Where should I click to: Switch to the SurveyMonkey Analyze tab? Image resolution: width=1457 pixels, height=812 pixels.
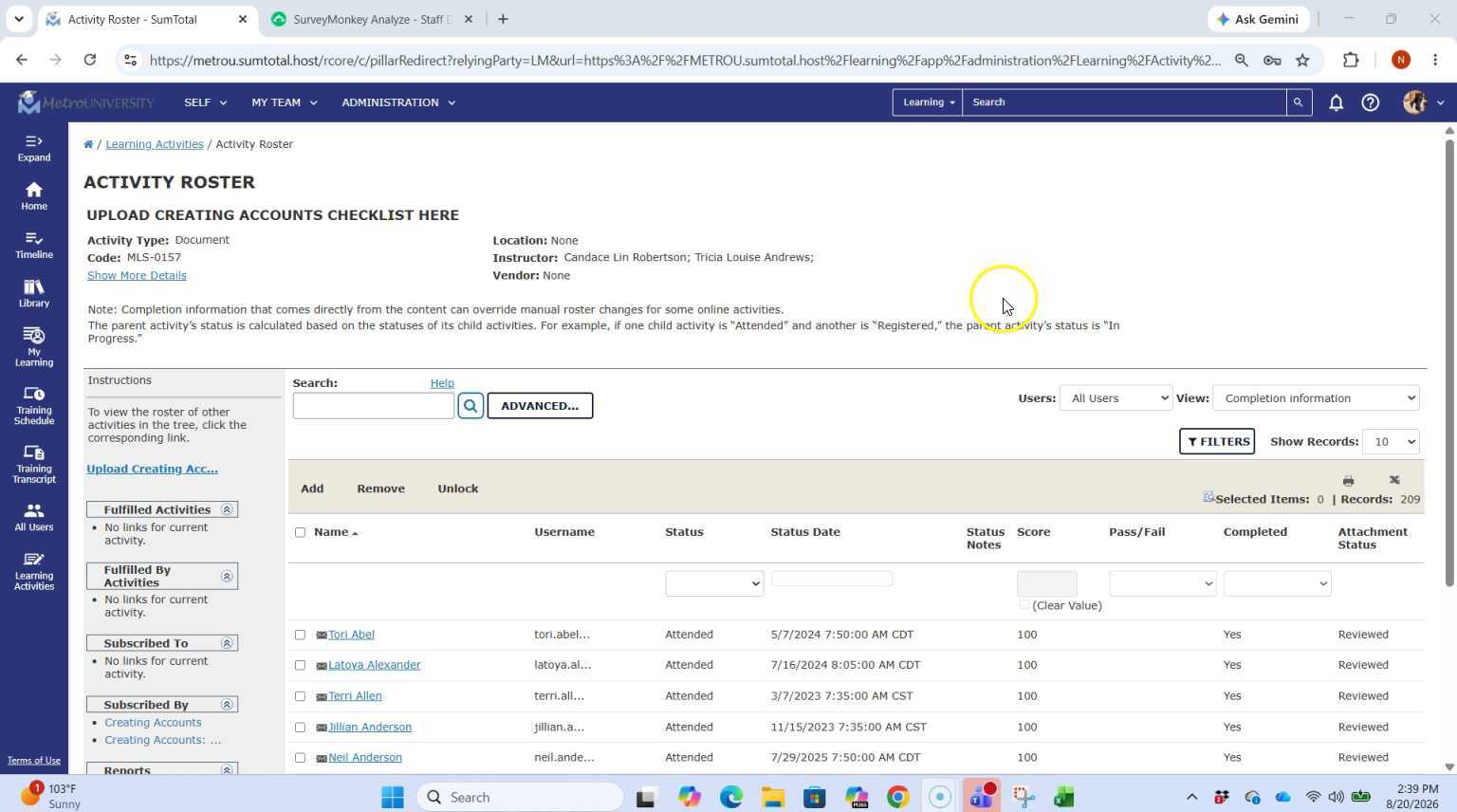pyautogui.click(x=372, y=19)
